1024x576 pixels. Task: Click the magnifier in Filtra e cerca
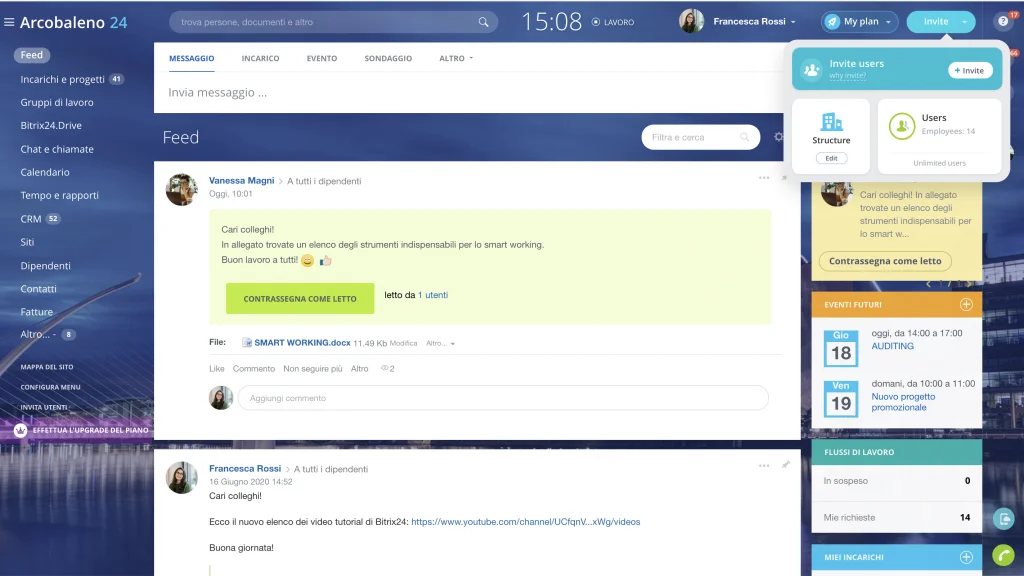pyautogui.click(x=744, y=137)
